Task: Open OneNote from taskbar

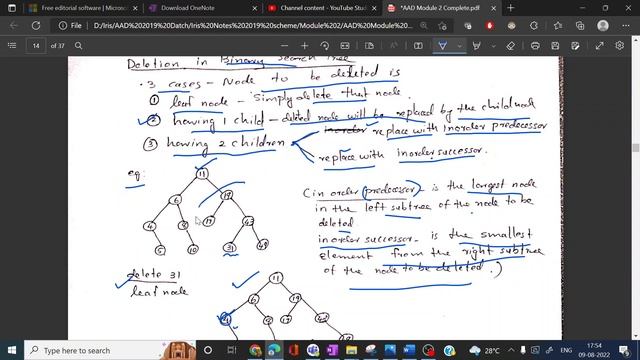Action: point(332,350)
